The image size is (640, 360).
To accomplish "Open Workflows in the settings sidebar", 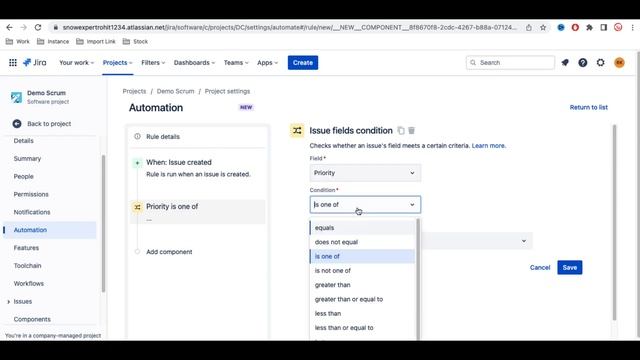I will 29,283.
